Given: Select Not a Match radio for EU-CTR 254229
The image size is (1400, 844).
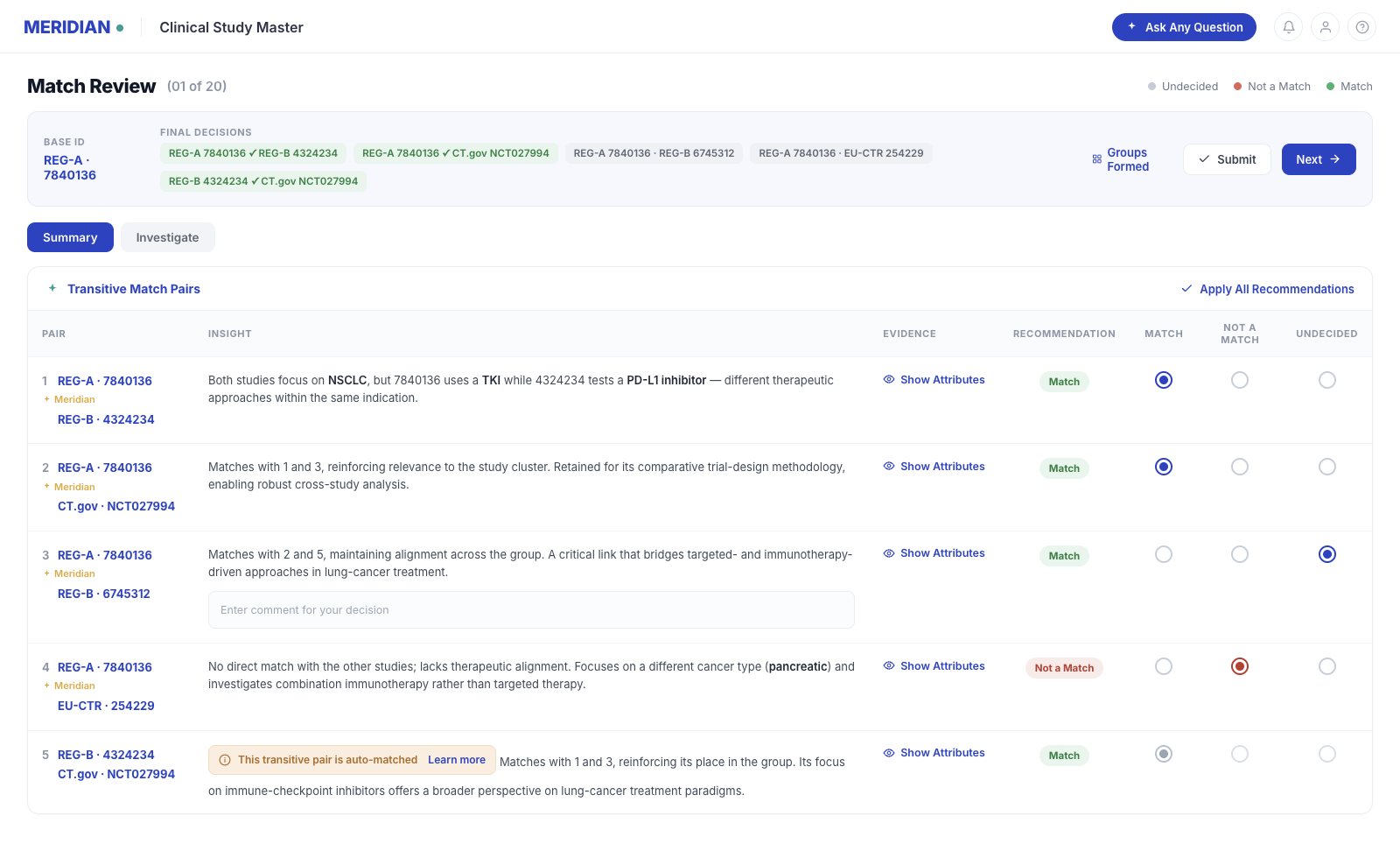Looking at the screenshot, I should 1240,666.
